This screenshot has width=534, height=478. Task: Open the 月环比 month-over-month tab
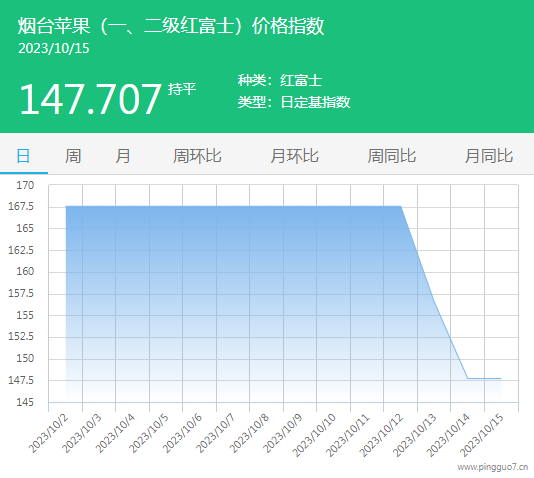pyautogui.click(x=294, y=156)
